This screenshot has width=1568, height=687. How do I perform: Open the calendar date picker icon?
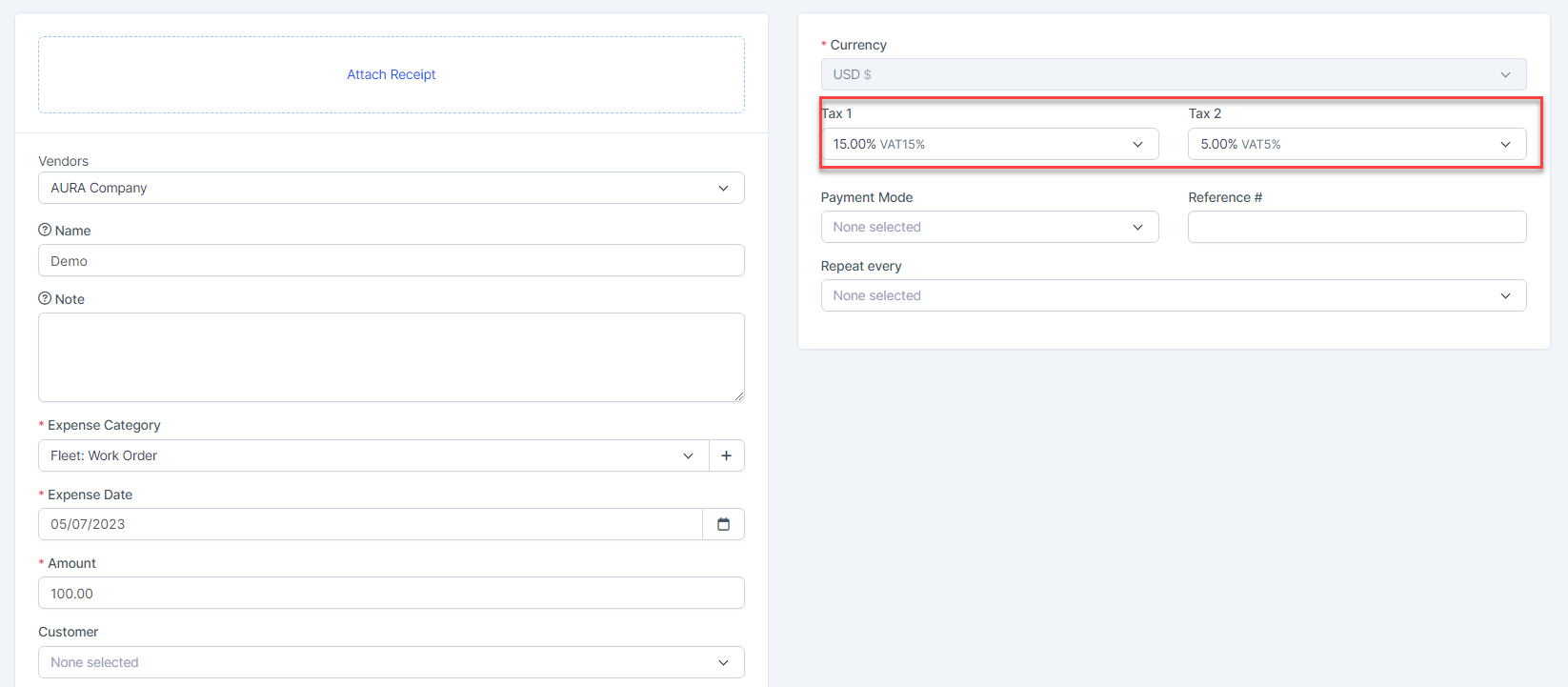[x=723, y=524]
